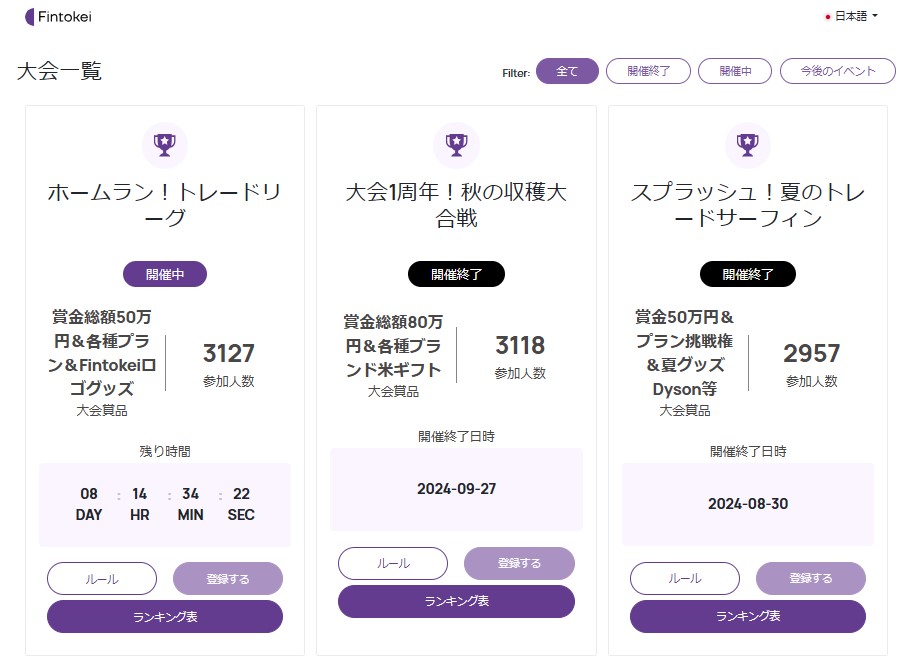Open ルール for ホームラン！トレードリーグ
Image resolution: width=909 pixels, height=659 pixels.
[102, 578]
